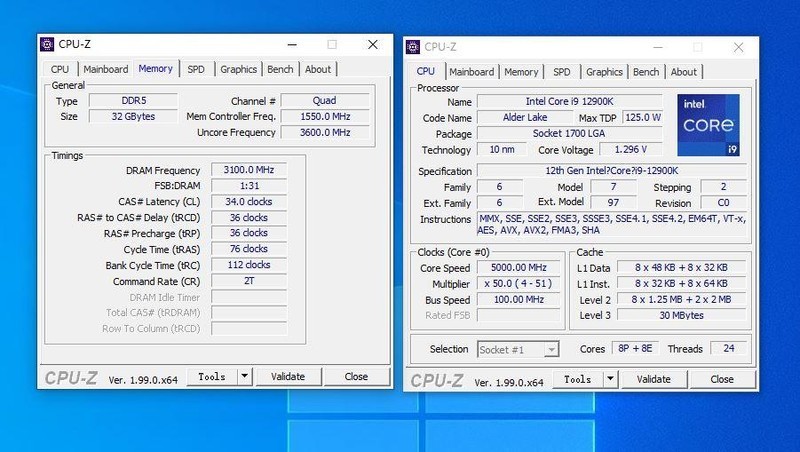800x452 pixels.
Task: Open Bench tab in Memory window
Action: point(280,69)
